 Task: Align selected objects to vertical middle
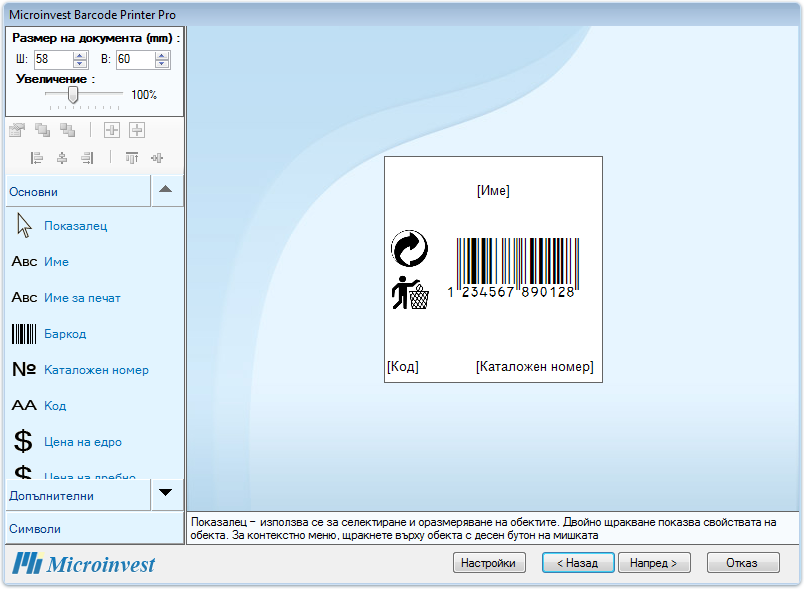157,158
